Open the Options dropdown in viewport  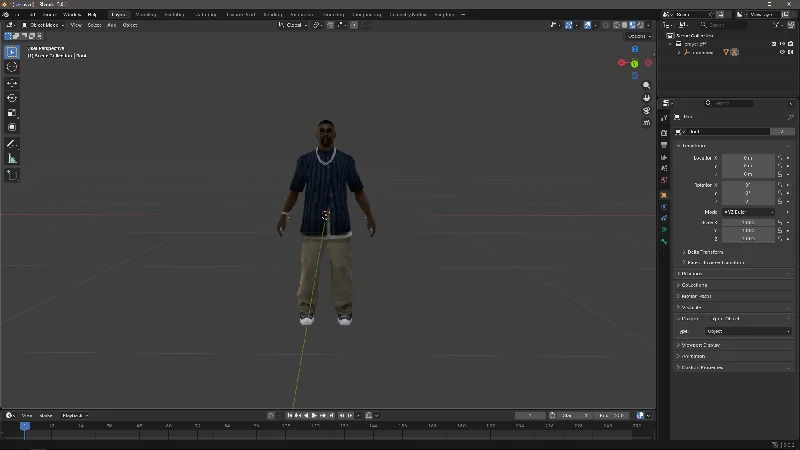pyautogui.click(x=639, y=36)
